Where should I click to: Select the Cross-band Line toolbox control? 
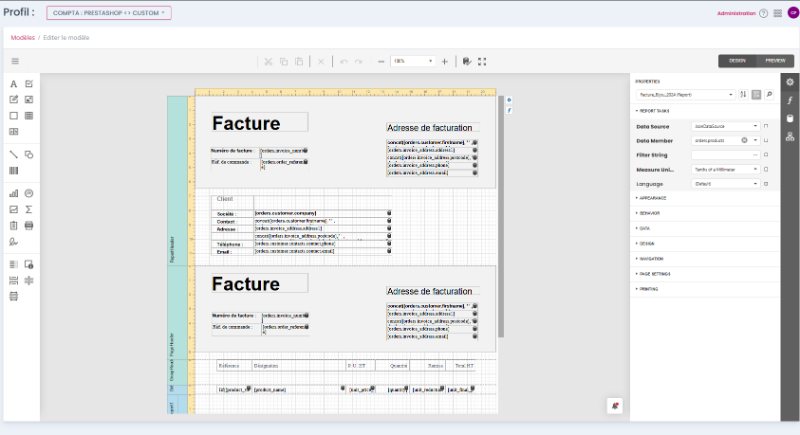[29, 280]
